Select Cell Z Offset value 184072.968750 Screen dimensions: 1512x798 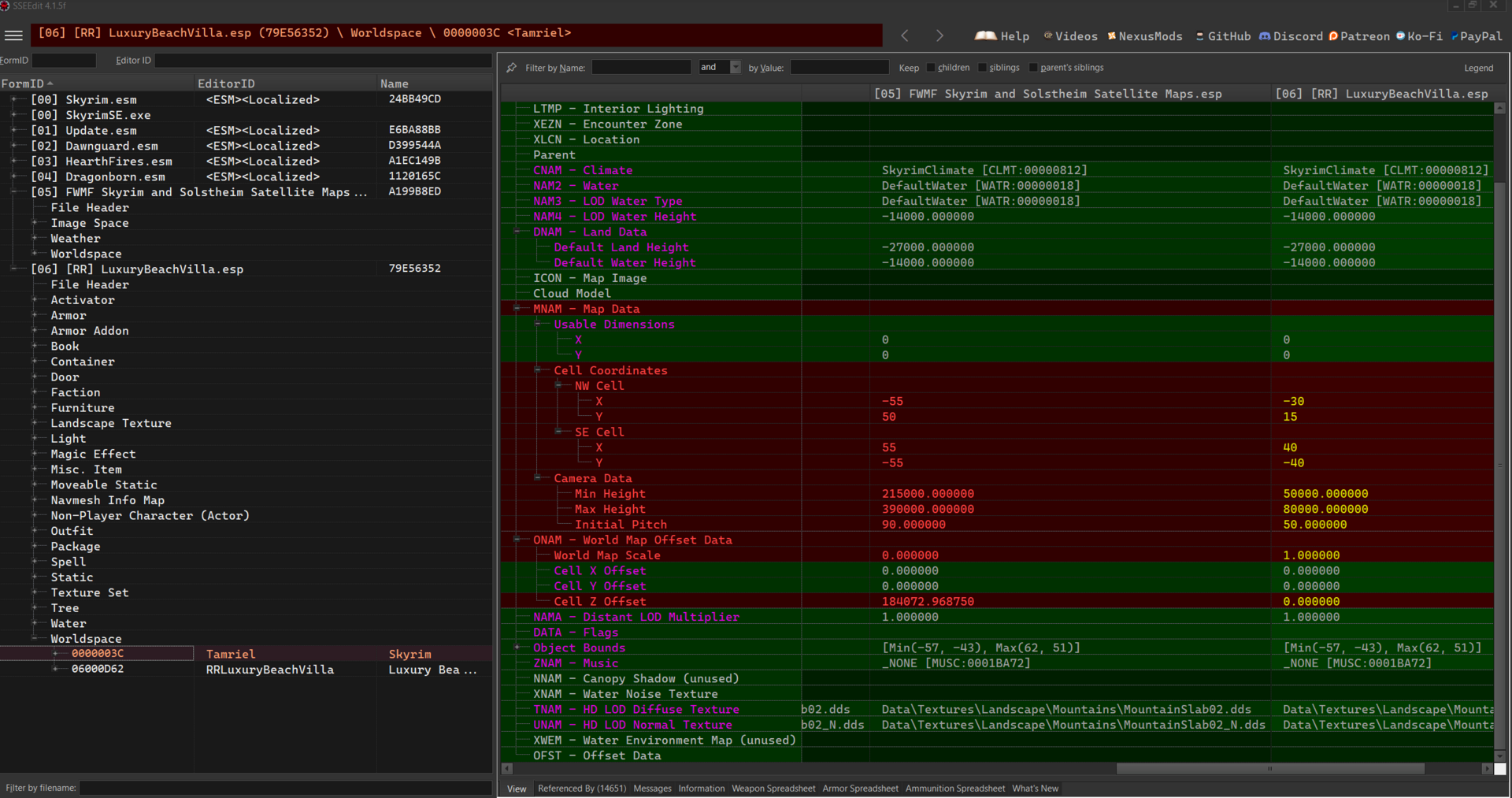click(x=928, y=601)
